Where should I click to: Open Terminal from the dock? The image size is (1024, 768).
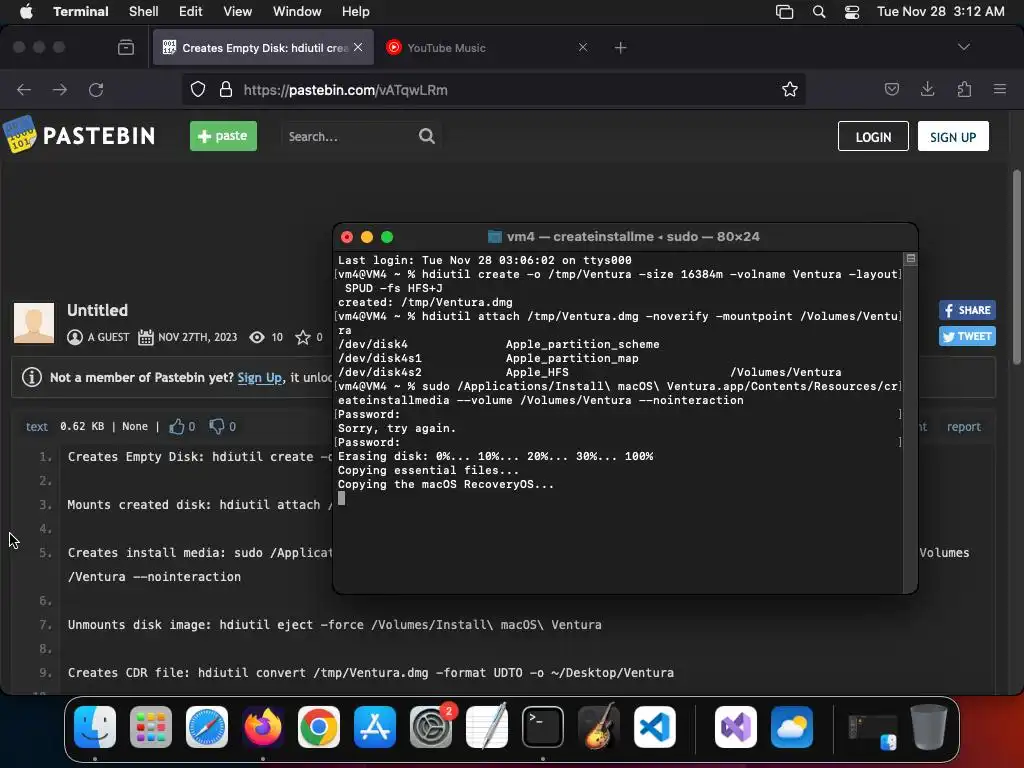[x=543, y=727]
